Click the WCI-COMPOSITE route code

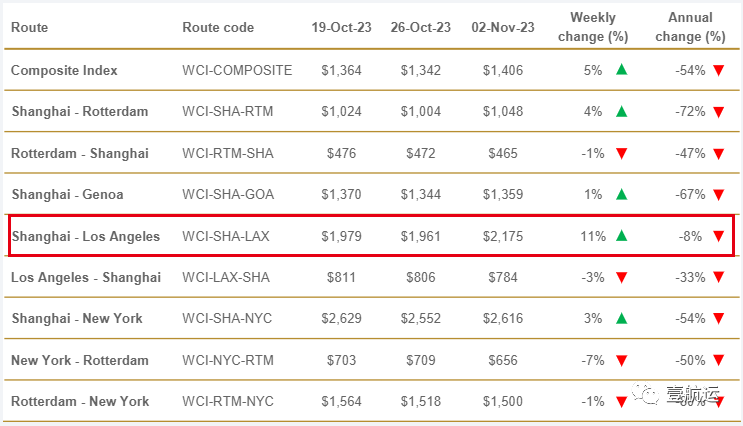237,70
